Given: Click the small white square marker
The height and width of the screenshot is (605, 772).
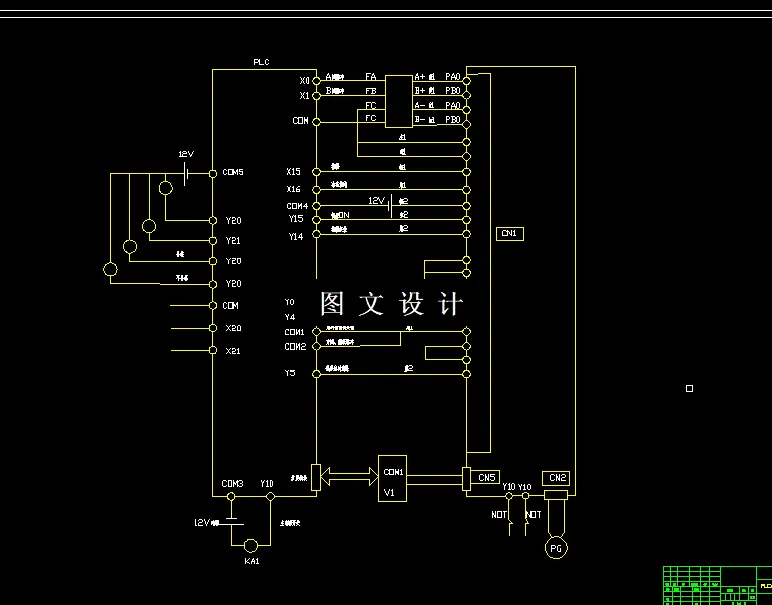Looking at the screenshot, I should pyautogui.click(x=689, y=388).
